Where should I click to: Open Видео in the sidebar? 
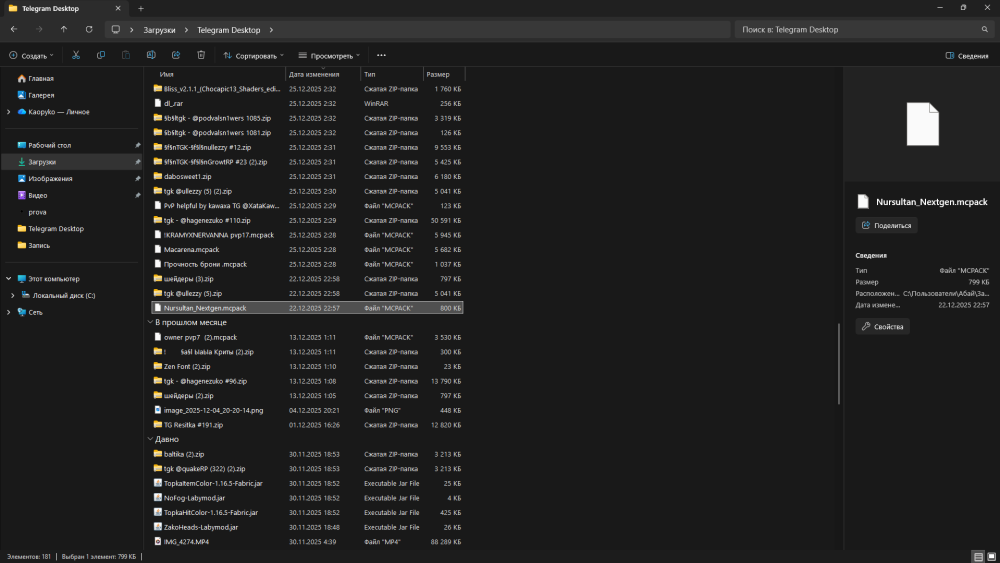point(38,195)
